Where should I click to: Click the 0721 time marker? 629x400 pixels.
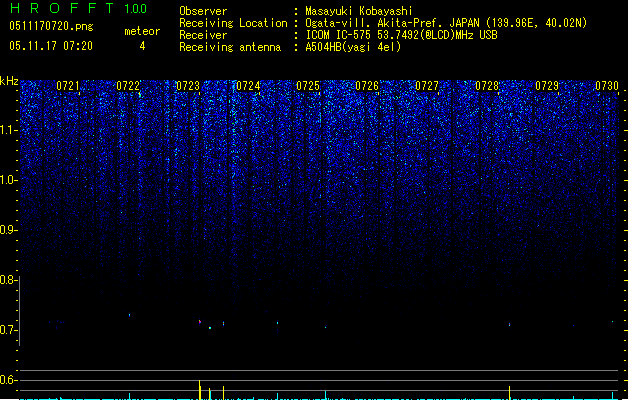click(x=68, y=86)
